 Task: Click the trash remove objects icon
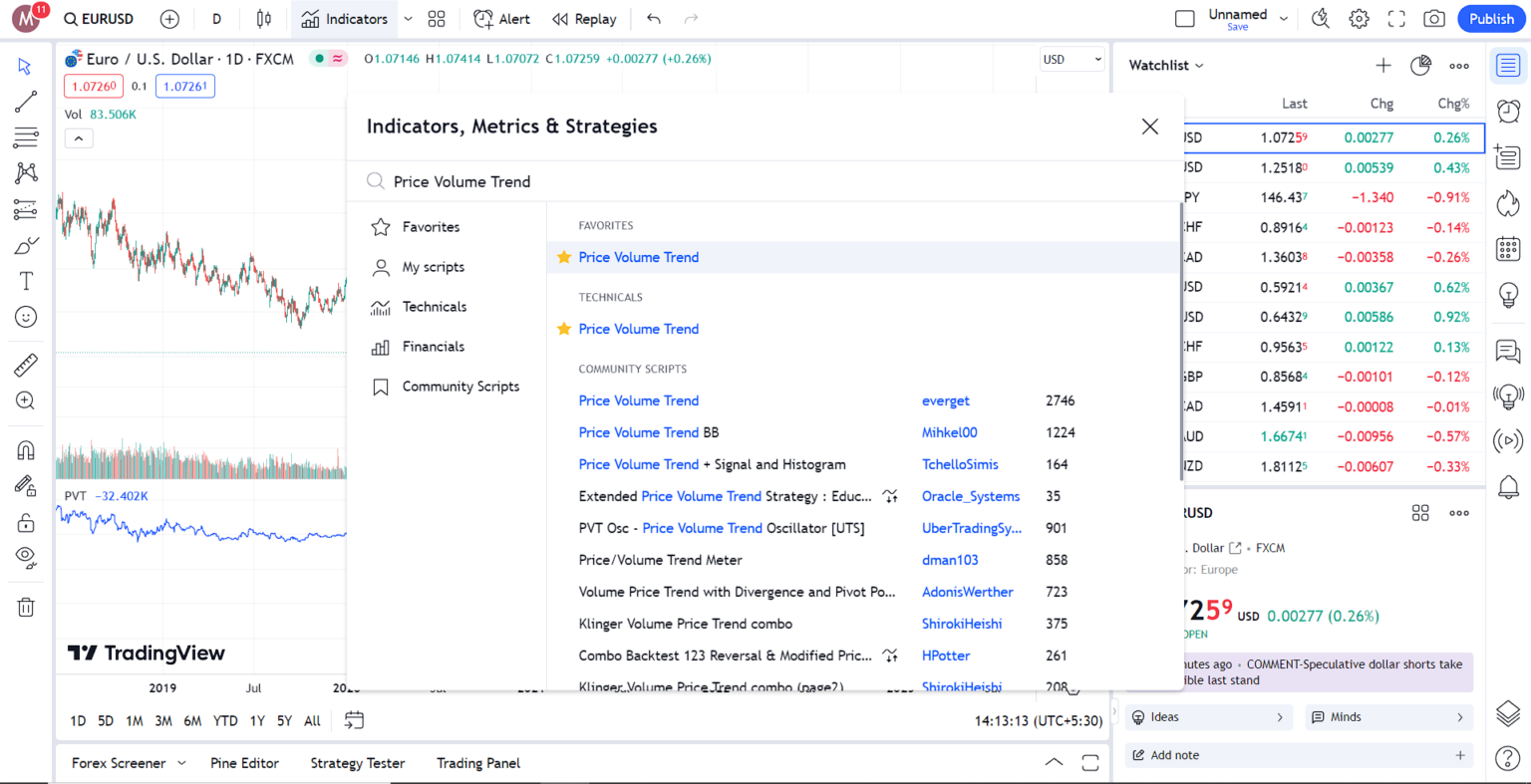[26, 608]
